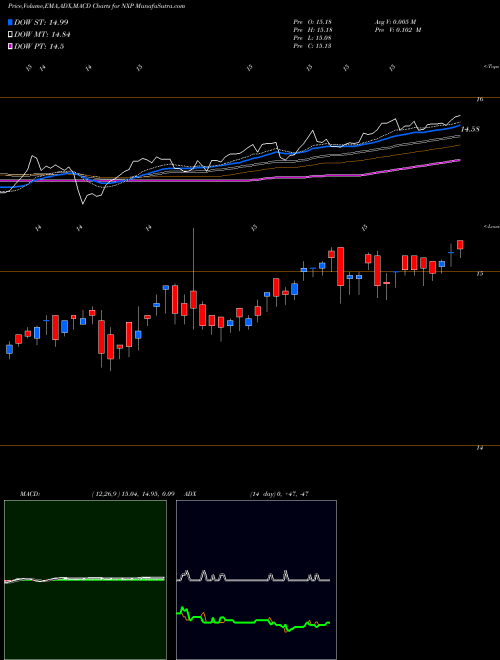Click the 'Pre H: 15.18' value
Screen dimensions: 500x660
312,30
